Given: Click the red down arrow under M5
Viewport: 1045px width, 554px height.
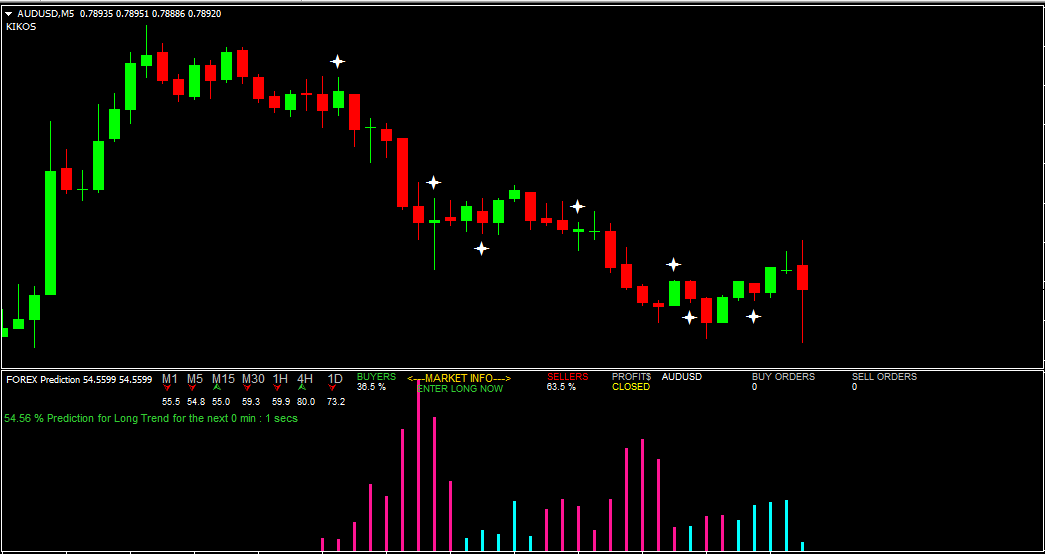Looking at the screenshot, I should click(193, 388).
